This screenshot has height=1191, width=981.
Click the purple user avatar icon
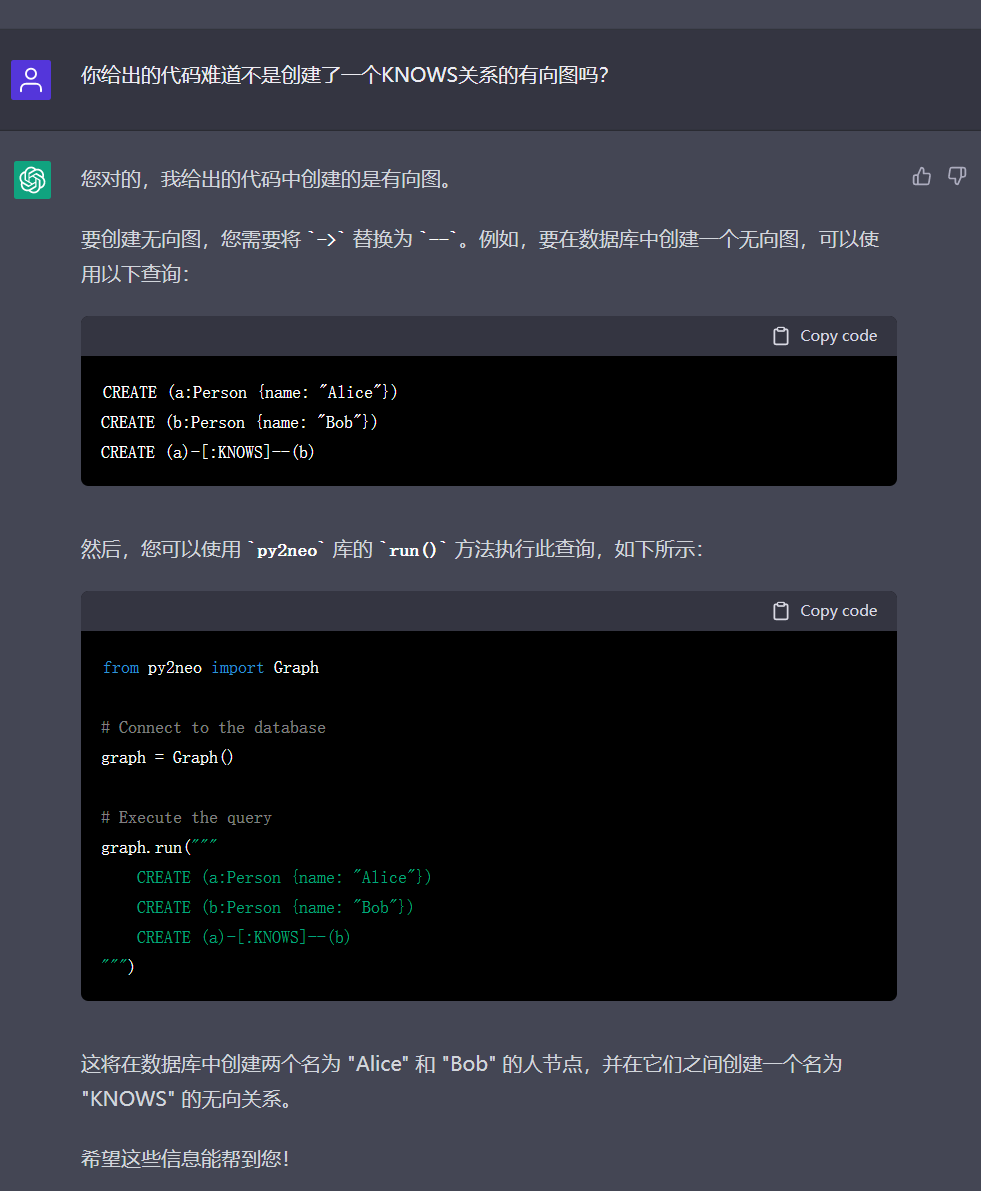tap(31, 80)
